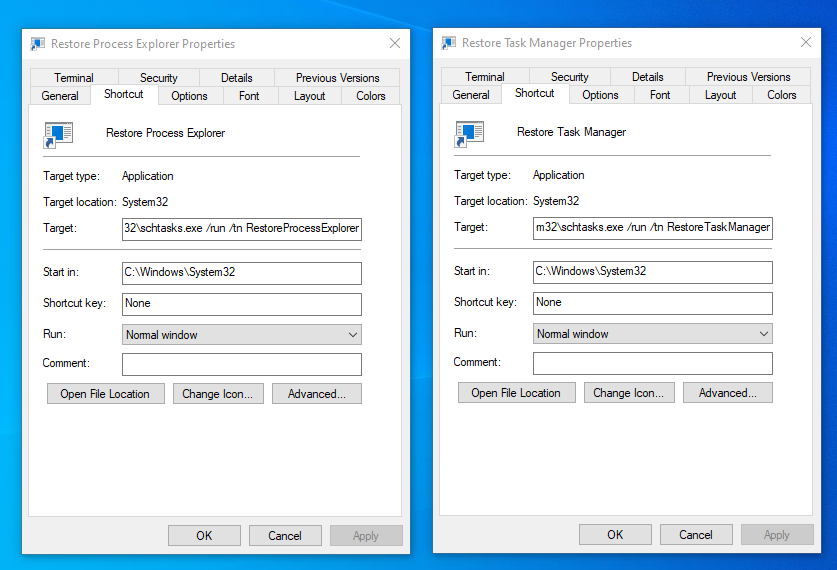This screenshot has height=570, width=837.
Task: Open the Security tab in Task Manager properties
Action: (x=570, y=77)
